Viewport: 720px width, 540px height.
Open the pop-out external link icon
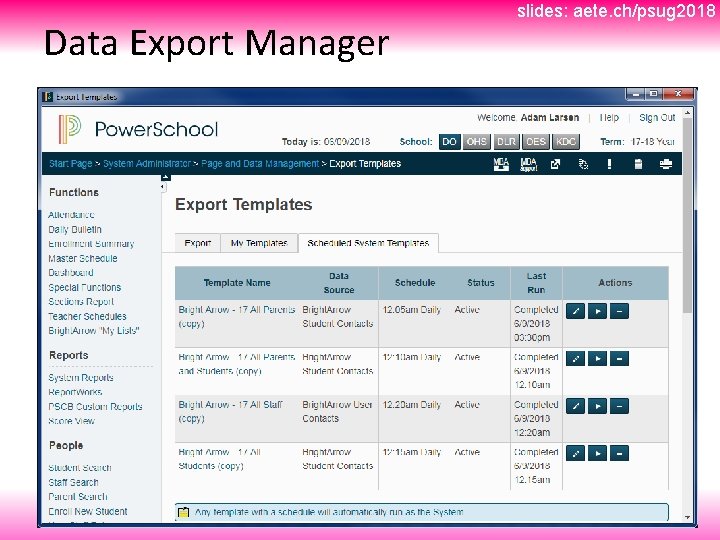(556, 164)
